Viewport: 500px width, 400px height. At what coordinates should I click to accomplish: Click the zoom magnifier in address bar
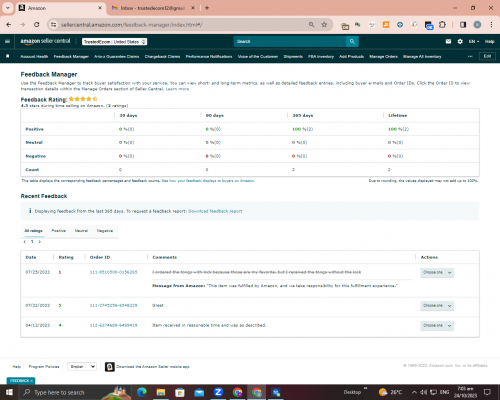311,25
